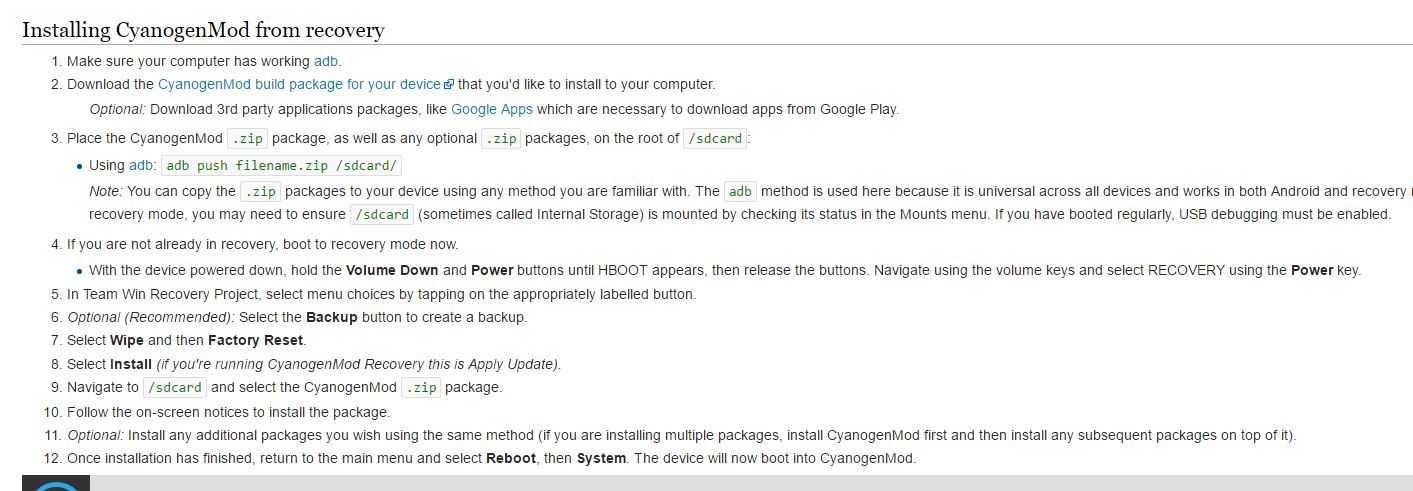Click the adb code tag in the Note
The width and height of the screenshot is (1413, 491).
(740, 191)
